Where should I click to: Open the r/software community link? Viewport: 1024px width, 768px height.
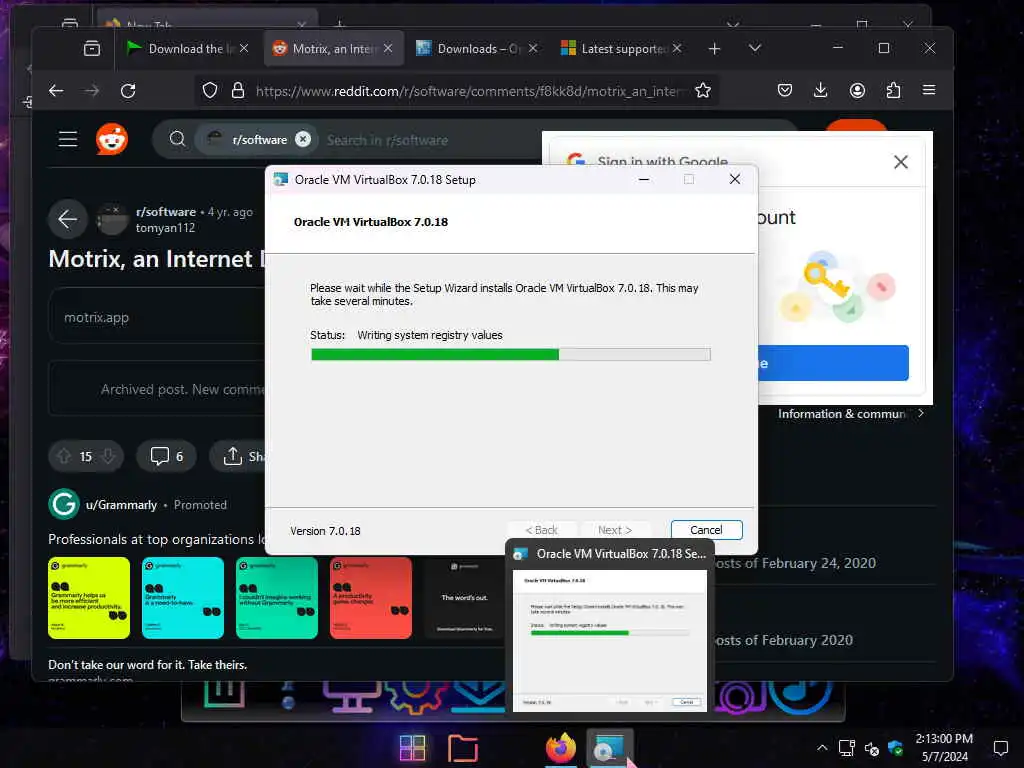pyautogui.click(x=166, y=212)
